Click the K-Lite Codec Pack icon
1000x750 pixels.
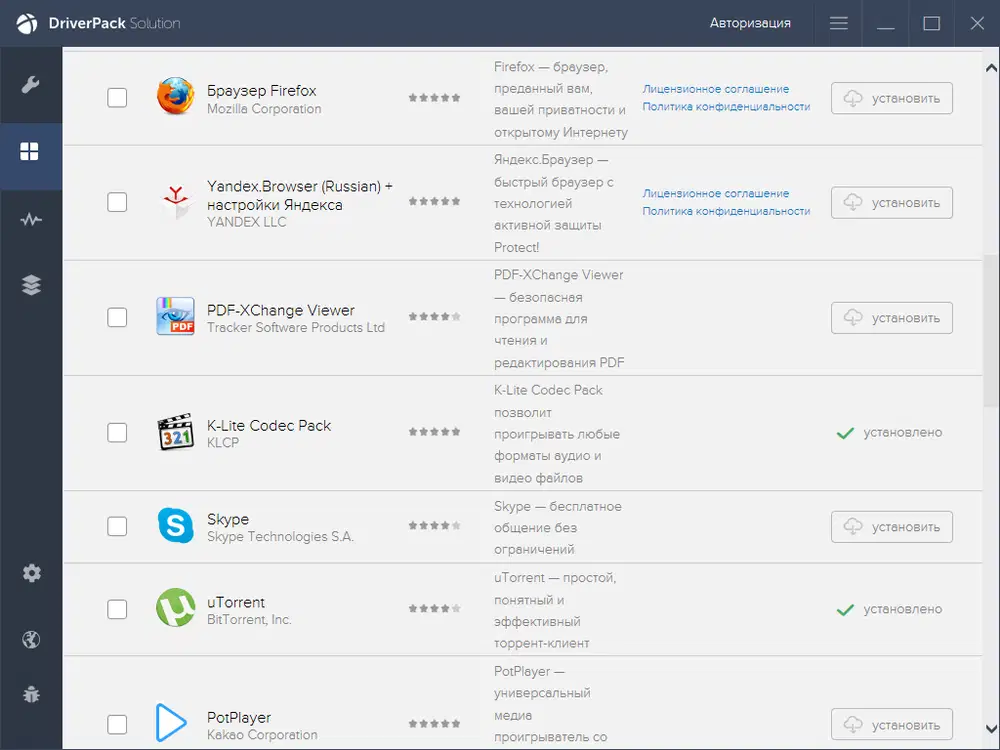pos(175,432)
